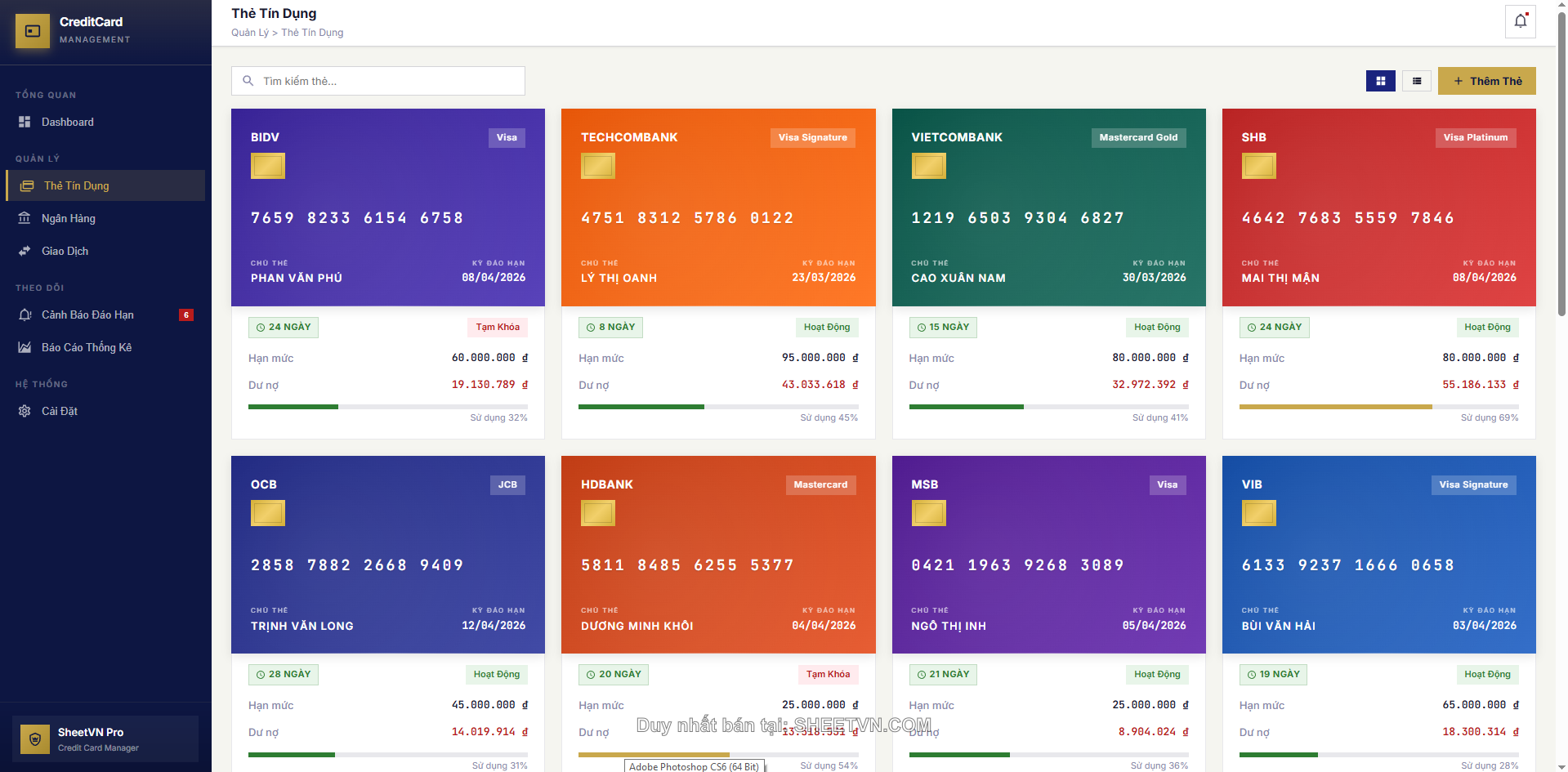Screen dimensions: 1568x772
Task: Click the notification bell icon
Action: point(1520,21)
